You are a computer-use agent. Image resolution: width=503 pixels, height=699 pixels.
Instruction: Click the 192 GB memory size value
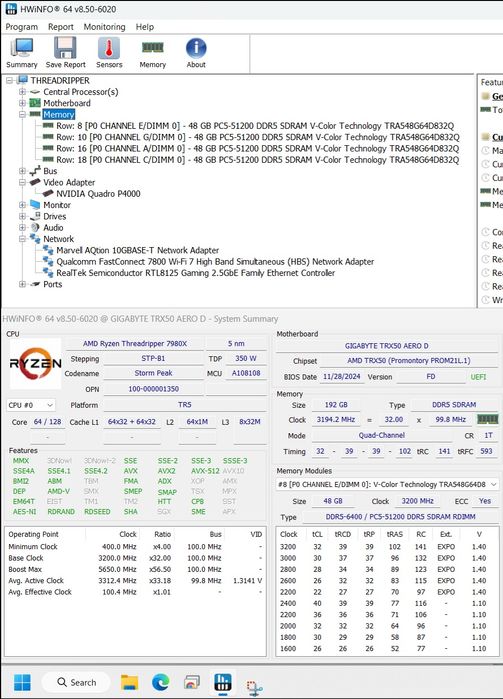pos(336,405)
